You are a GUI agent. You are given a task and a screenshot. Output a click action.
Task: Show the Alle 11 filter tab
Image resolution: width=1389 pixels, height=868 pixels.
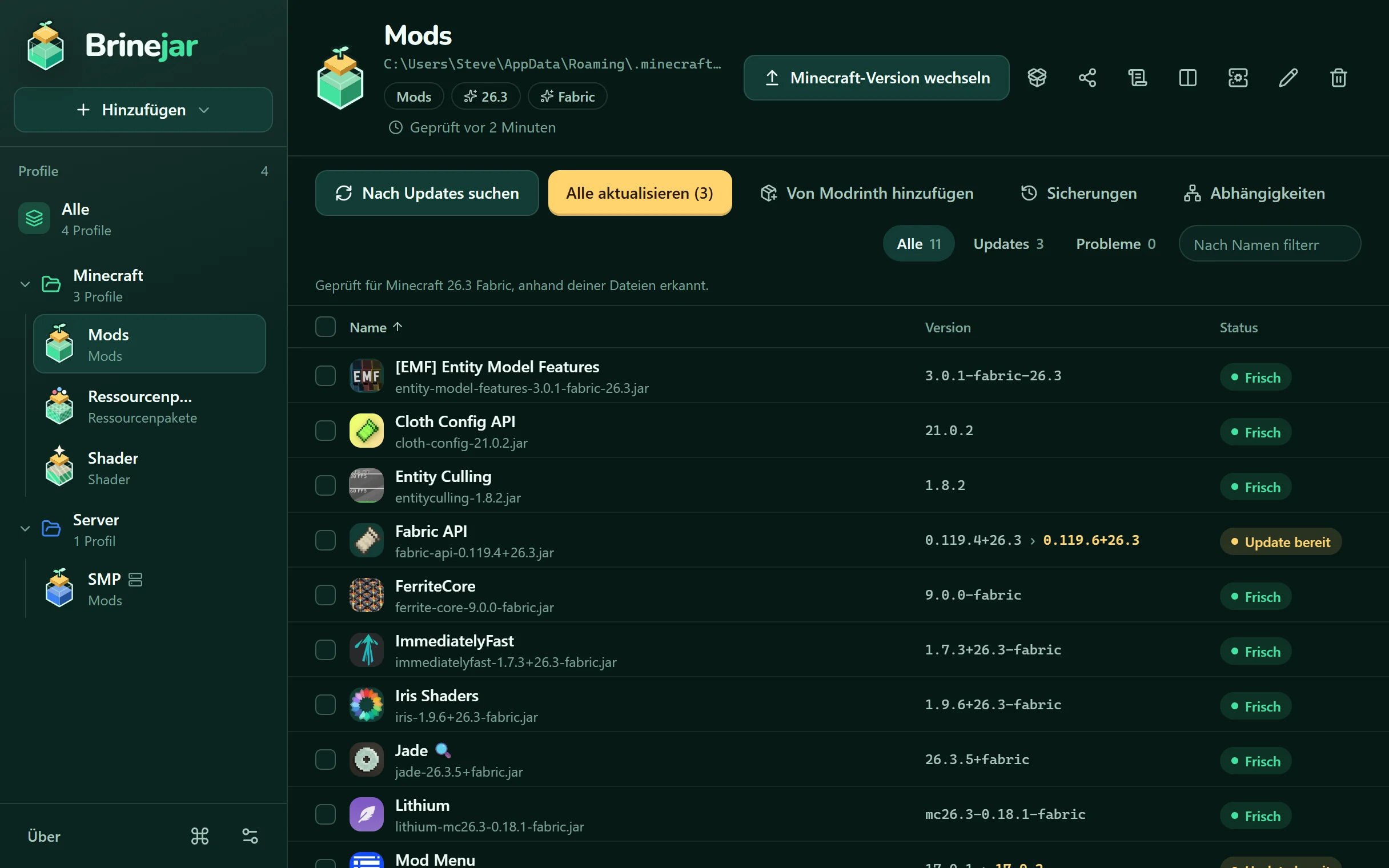pos(918,243)
